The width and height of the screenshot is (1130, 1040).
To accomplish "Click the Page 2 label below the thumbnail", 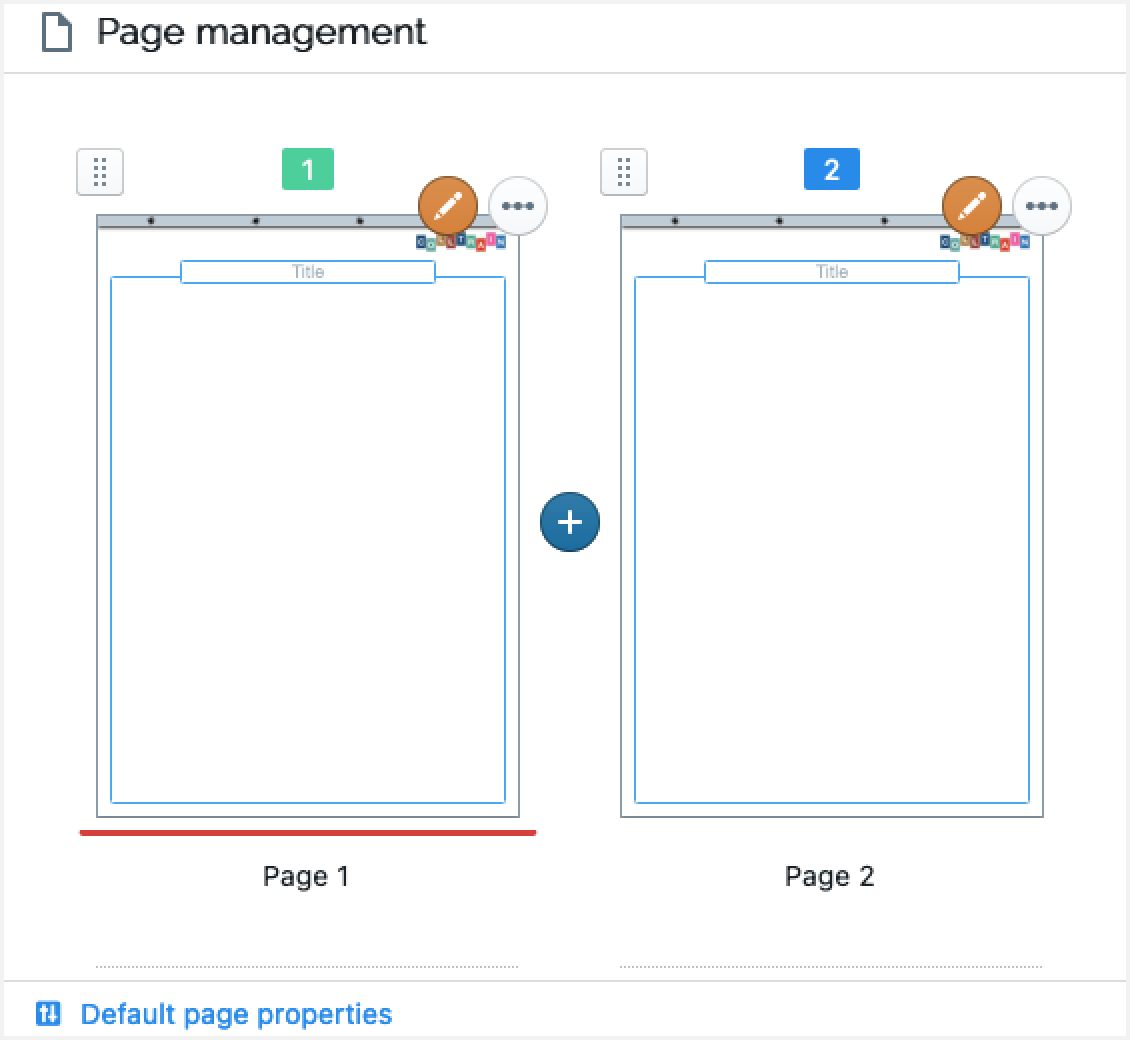I will [x=830, y=876].
